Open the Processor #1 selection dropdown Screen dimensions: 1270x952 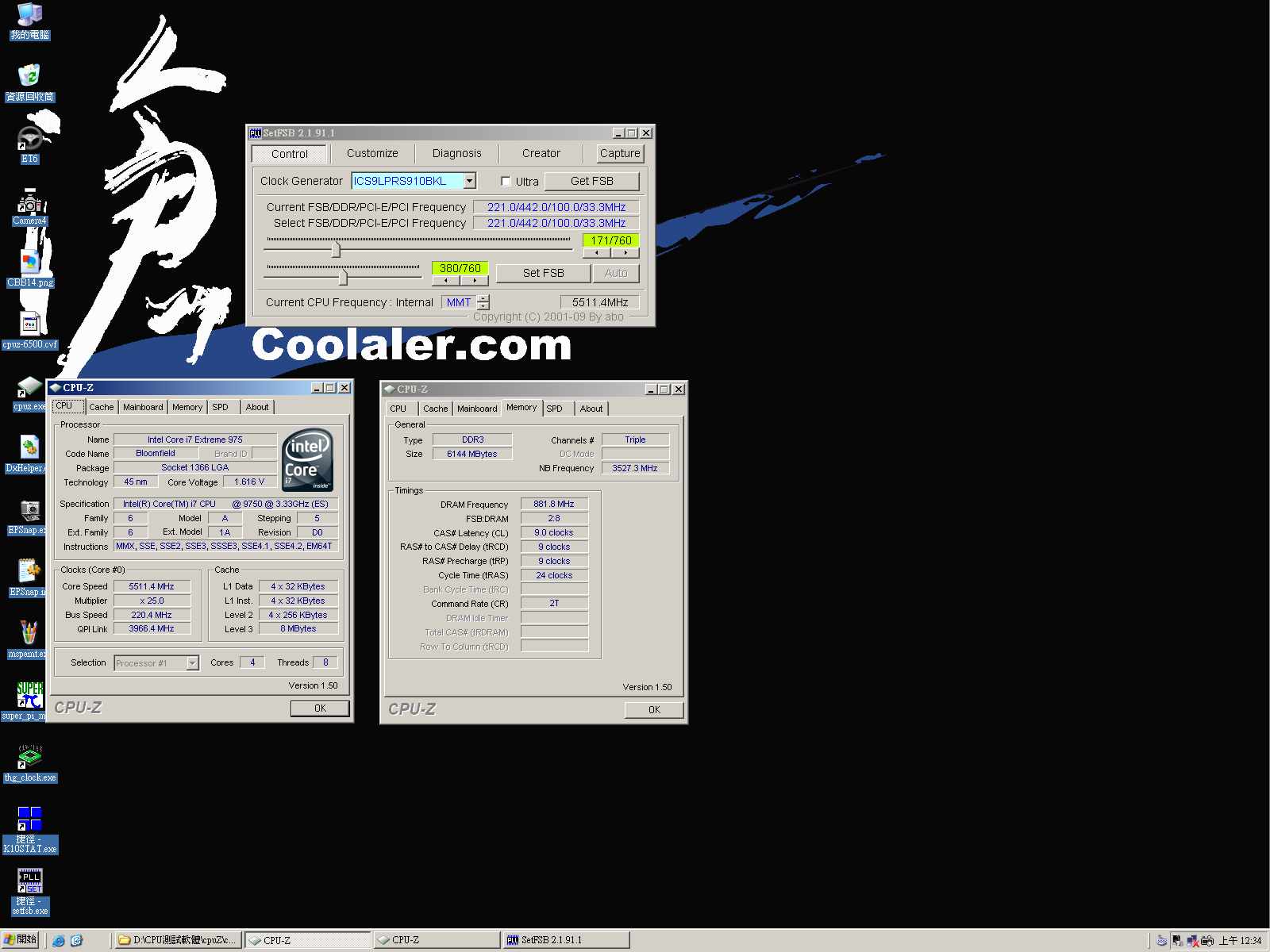(193, 663)
